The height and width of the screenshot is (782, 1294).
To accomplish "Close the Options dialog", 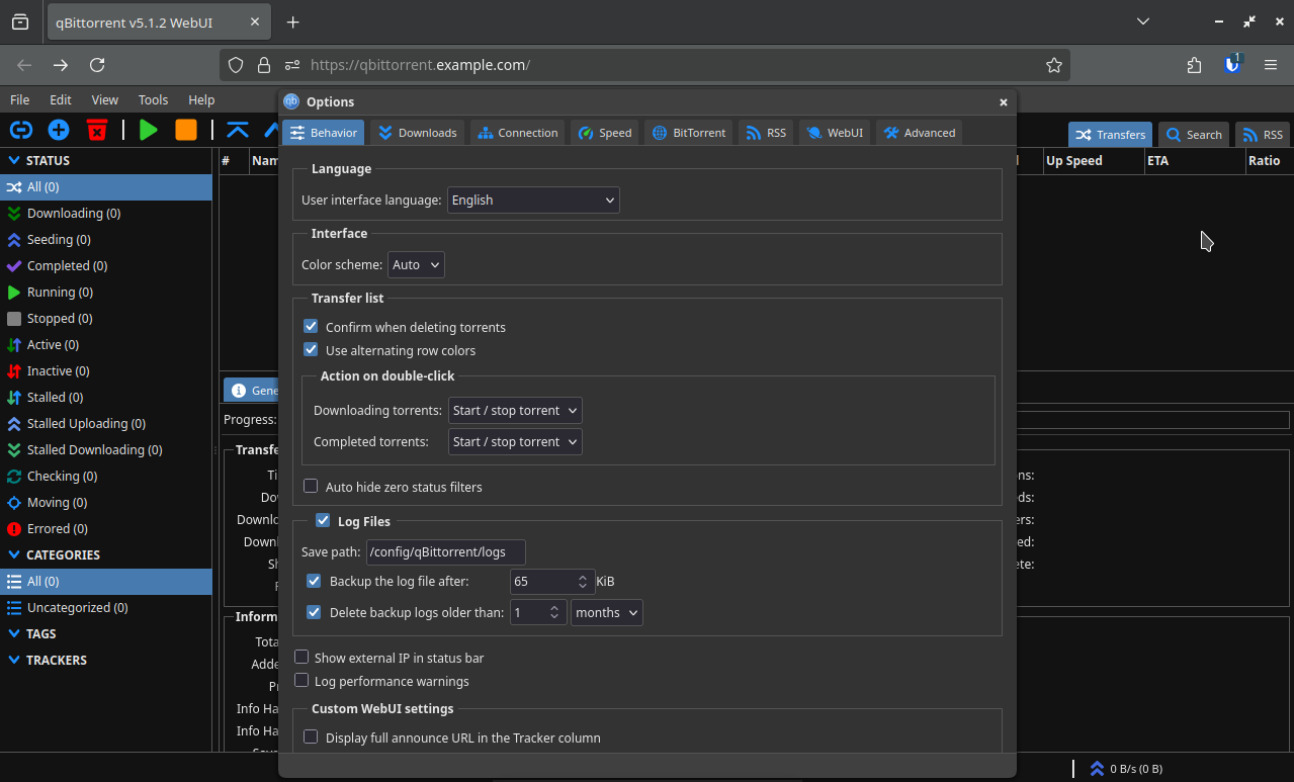I will click(1003, 102).
